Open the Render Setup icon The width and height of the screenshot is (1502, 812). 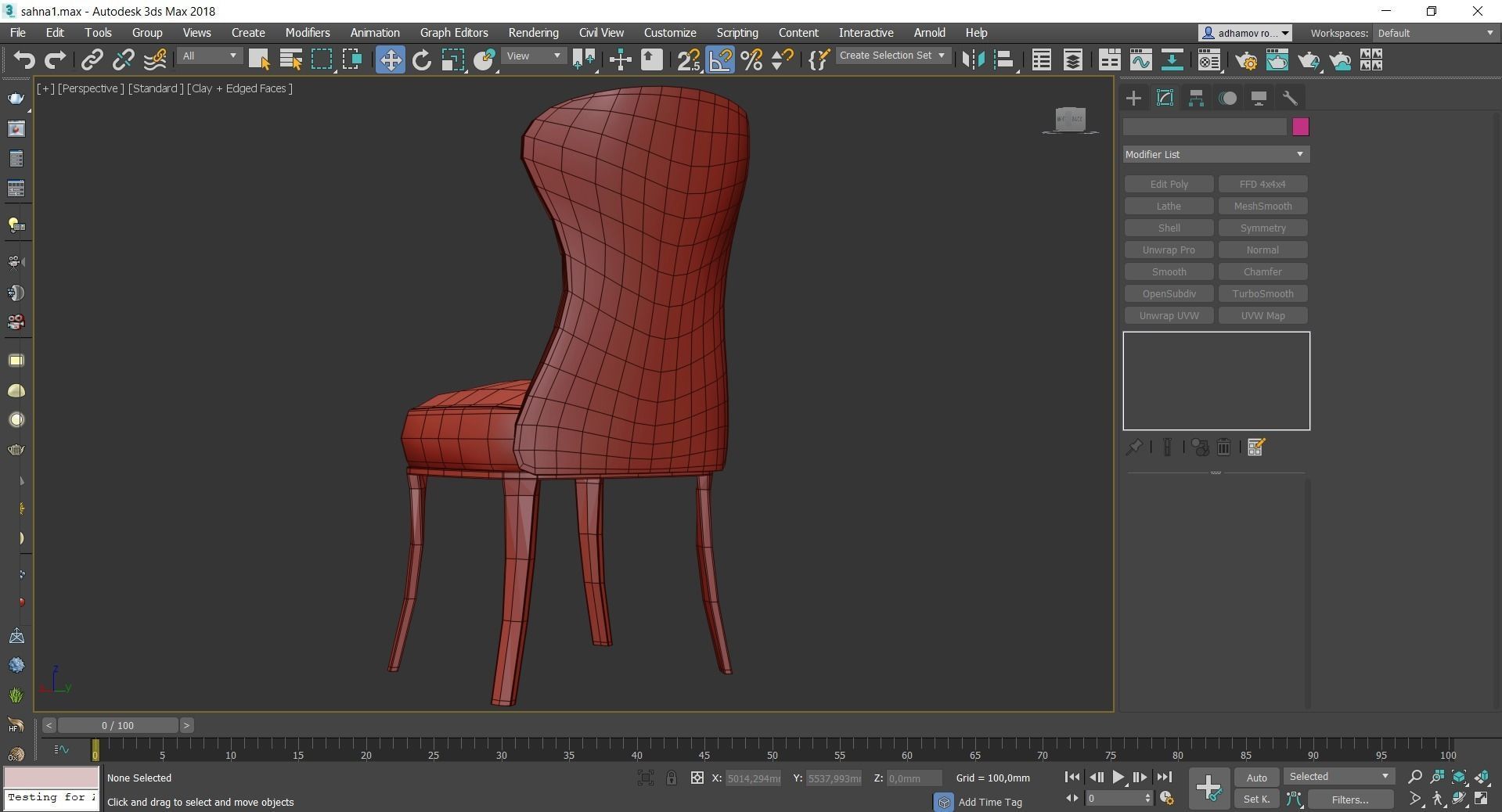pos(1247,60)
